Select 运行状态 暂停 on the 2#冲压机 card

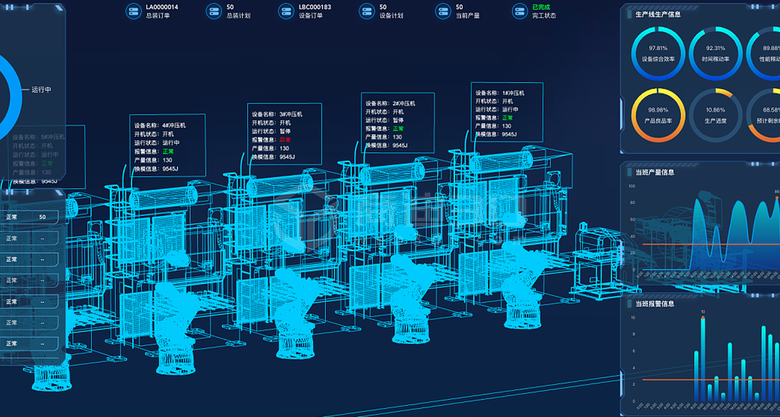tap(385, 120)
